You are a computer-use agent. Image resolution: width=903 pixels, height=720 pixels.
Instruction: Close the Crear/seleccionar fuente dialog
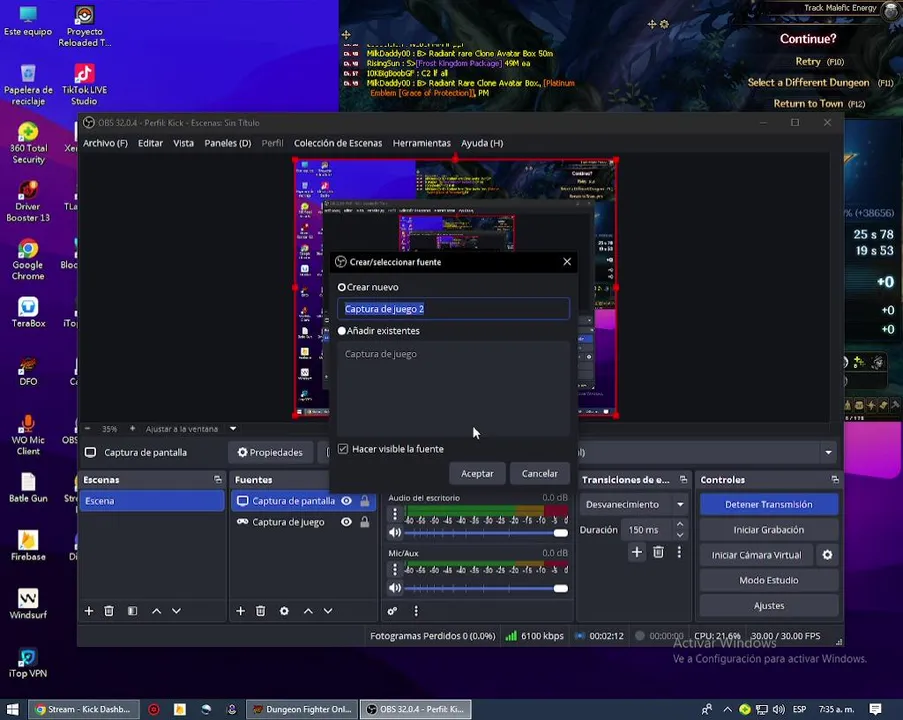(x=567, y=262)
